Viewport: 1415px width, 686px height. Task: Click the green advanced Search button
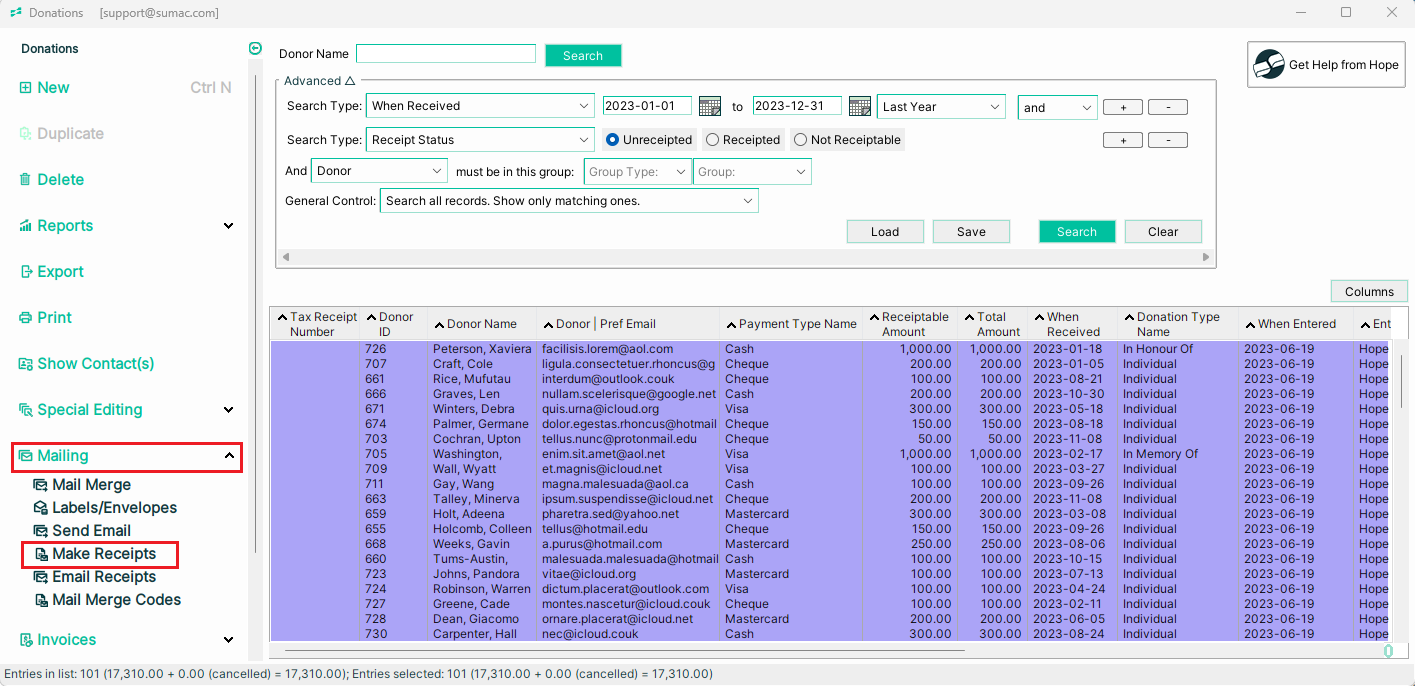(1077, 232)
